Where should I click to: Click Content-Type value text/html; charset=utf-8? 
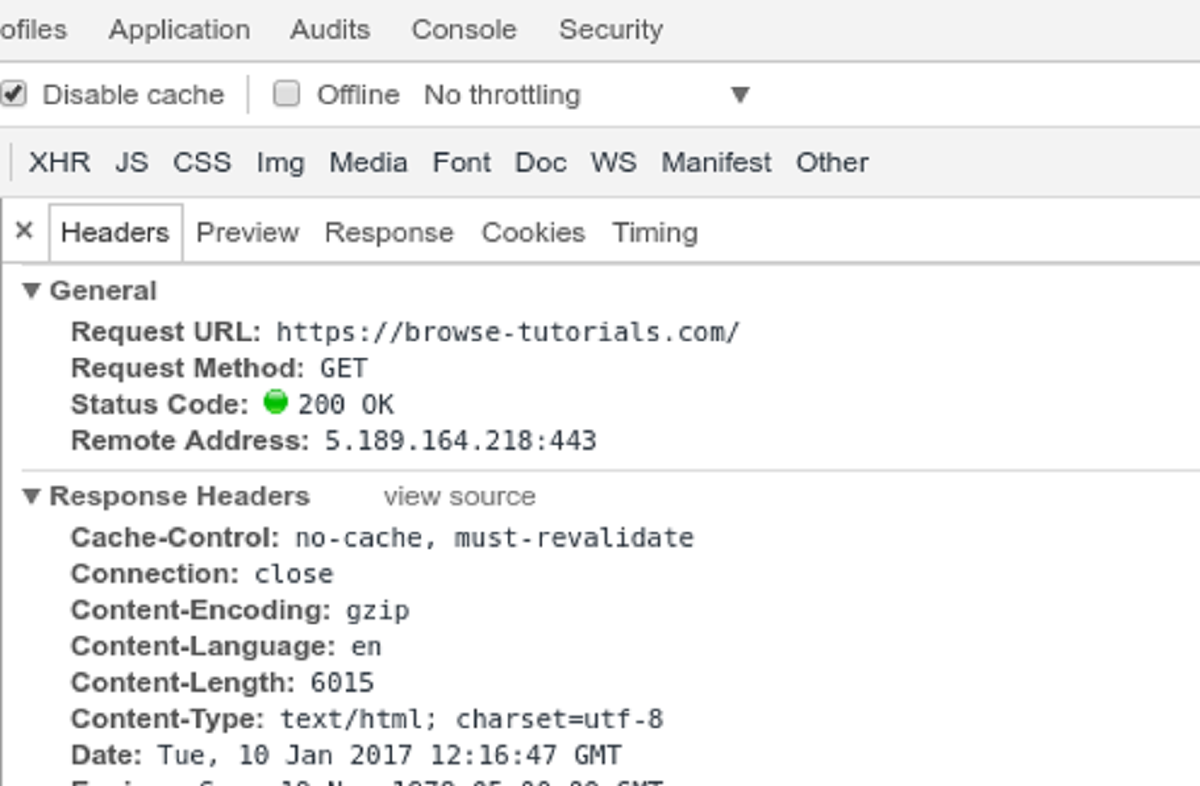[x=472, y=719]
